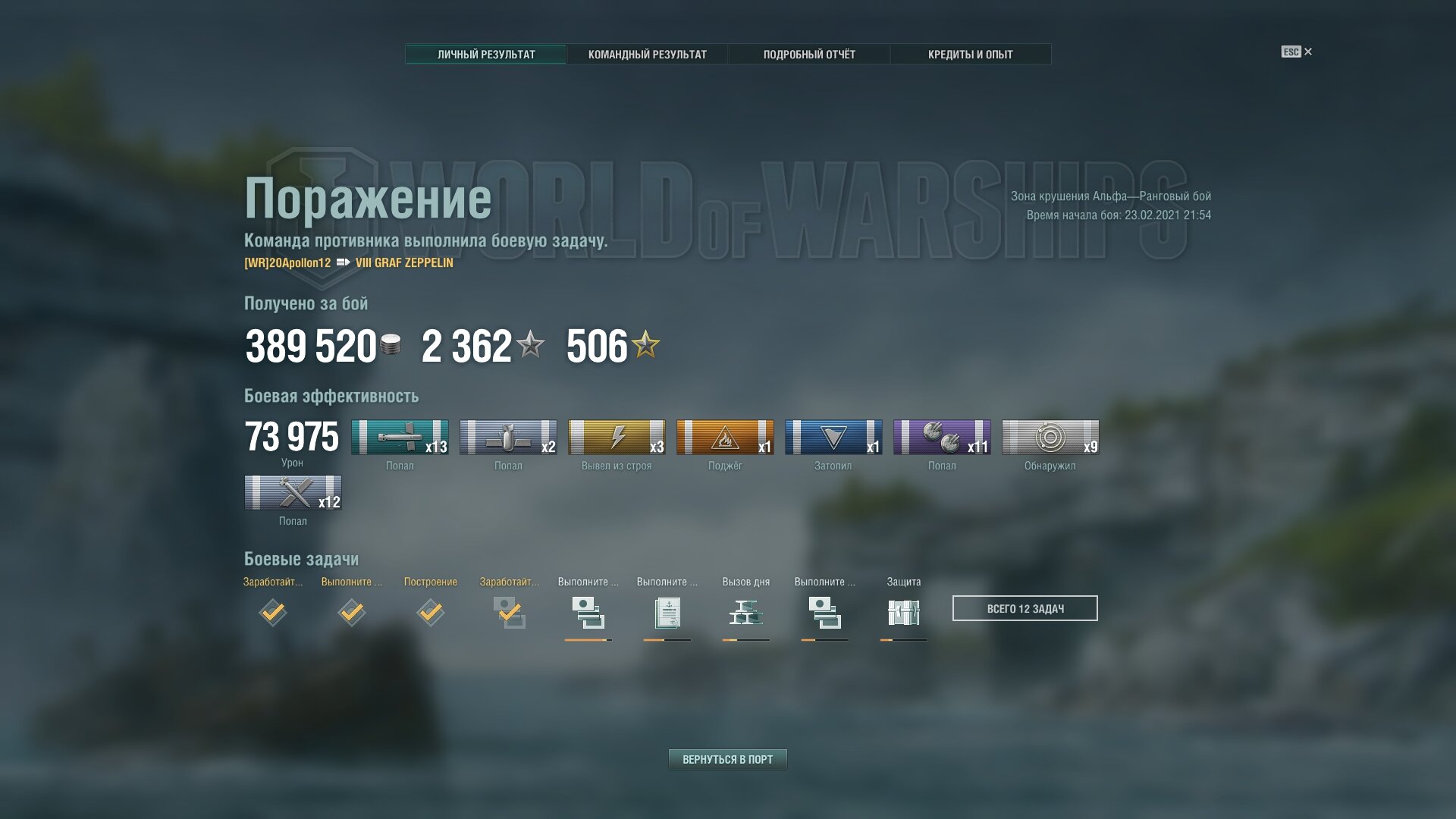Open the 'КРЕДИТЫ И ОПЫТ' tab
1456x819 pixels.
(x=971, y=55)
